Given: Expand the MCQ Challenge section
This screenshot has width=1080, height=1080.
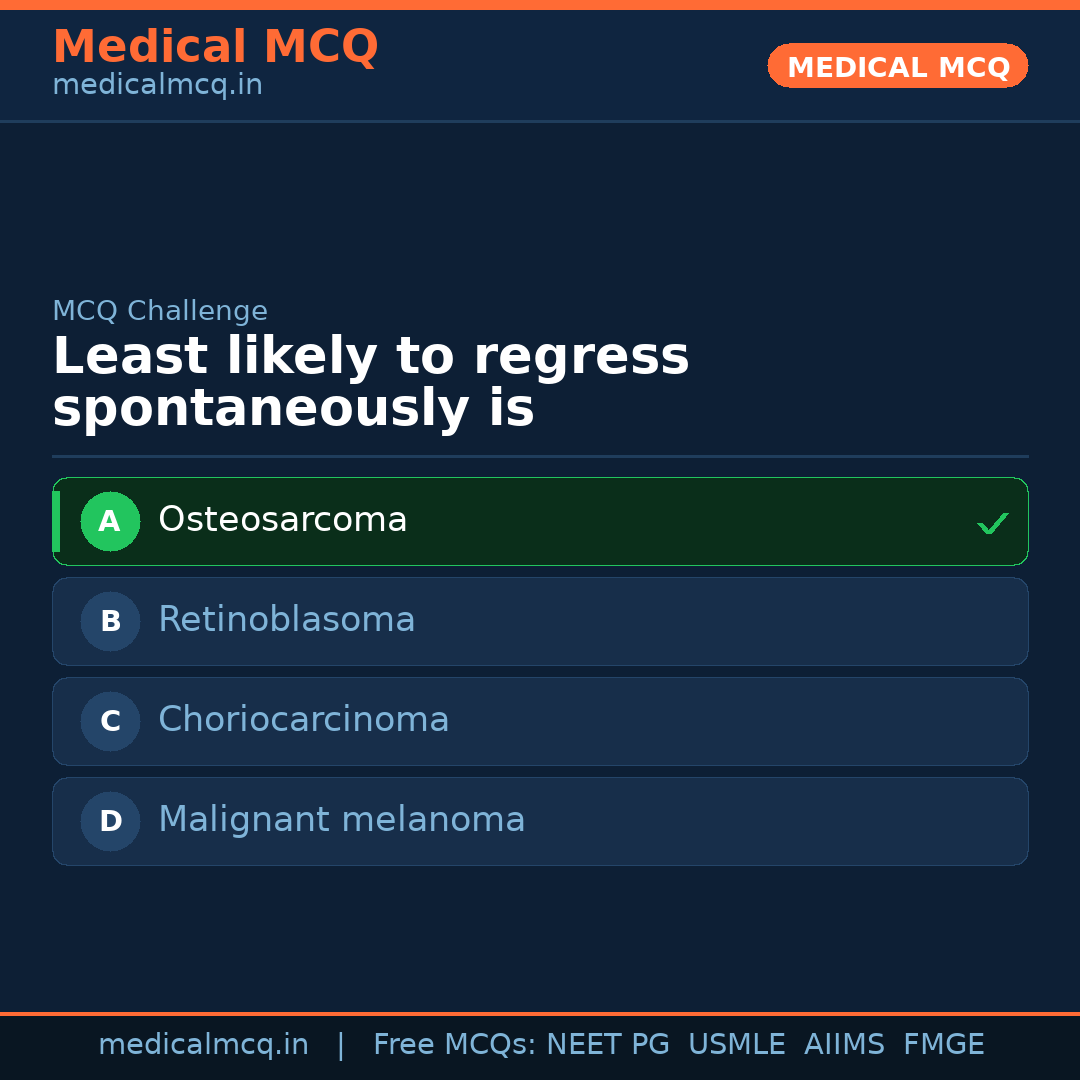Looking at the screenshot, I should pos(160,311).
